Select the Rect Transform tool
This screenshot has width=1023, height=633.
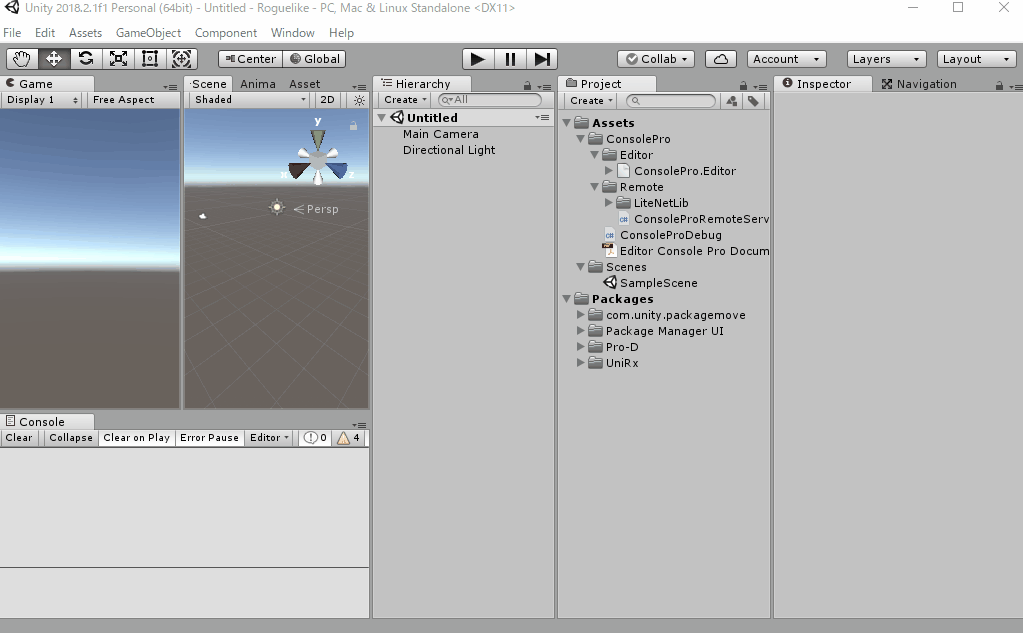point(149,59)
